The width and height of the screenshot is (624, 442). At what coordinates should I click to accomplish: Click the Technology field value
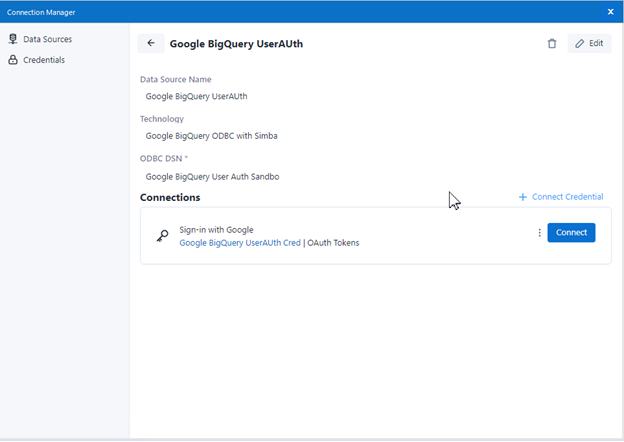coord(211,136)
